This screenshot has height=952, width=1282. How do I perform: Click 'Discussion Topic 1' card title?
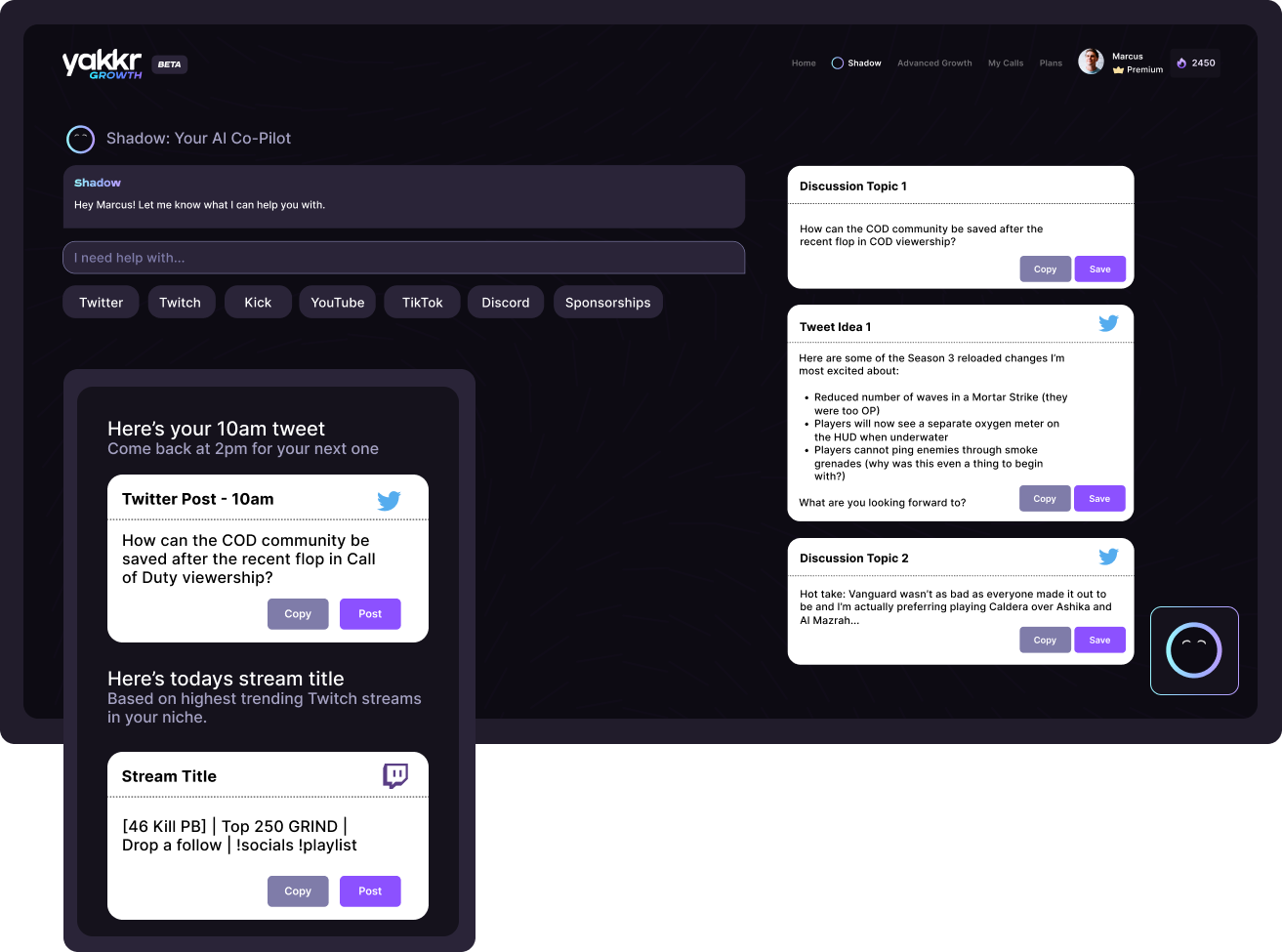(853, 186)
